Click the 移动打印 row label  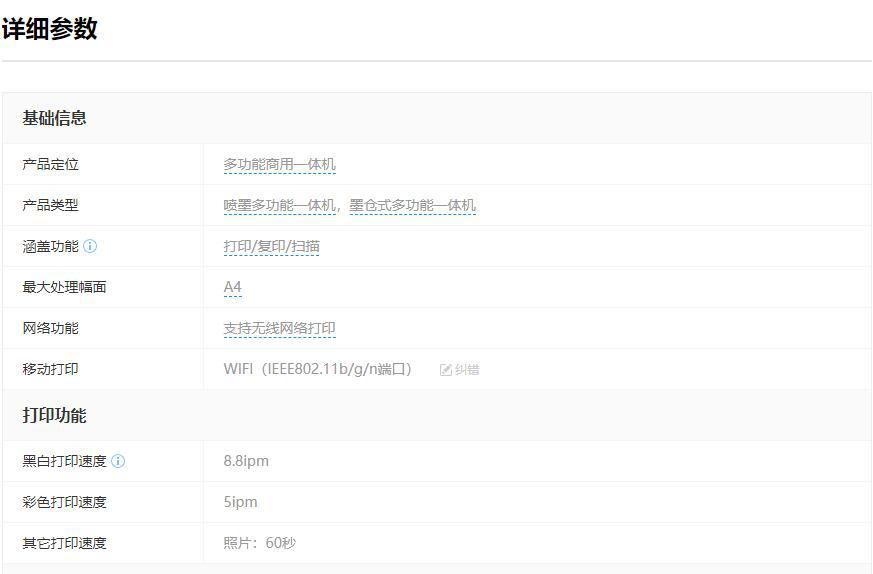pyautogui.click(x=51, y=369)
